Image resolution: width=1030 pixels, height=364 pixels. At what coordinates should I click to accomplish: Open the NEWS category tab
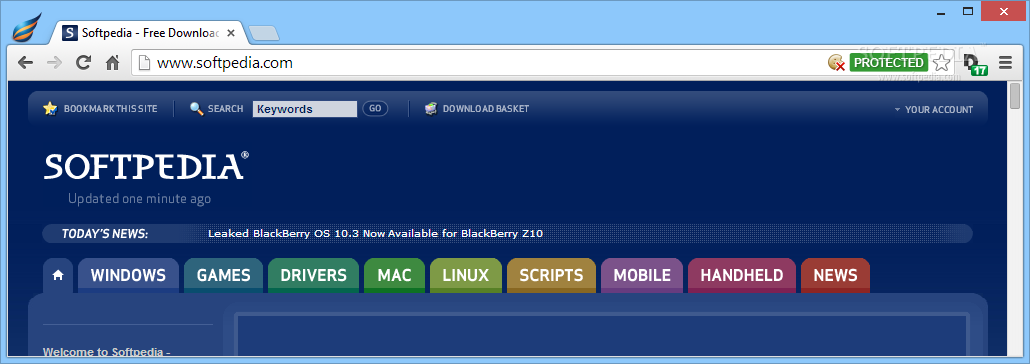(x=836, y=275)
